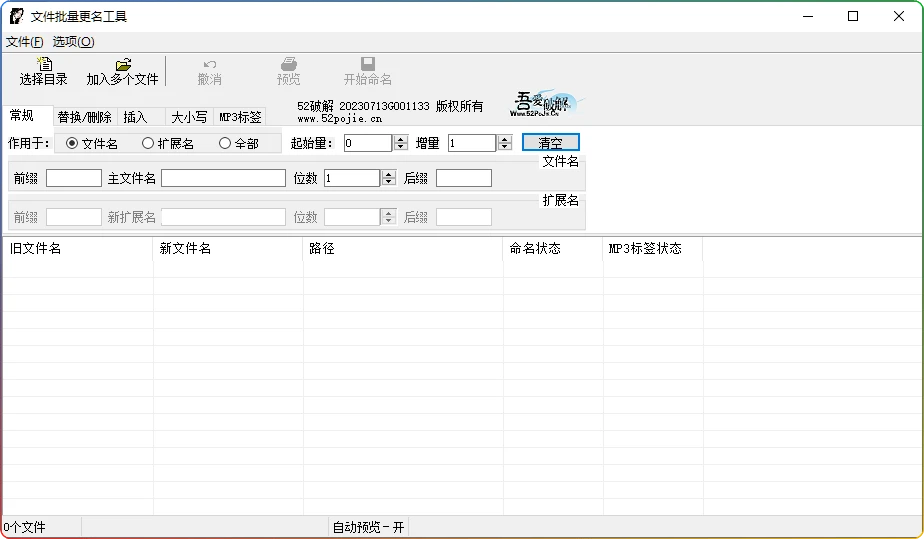Click the application icon in the title bar
The image size is (924, 539).
coord(16,16)
